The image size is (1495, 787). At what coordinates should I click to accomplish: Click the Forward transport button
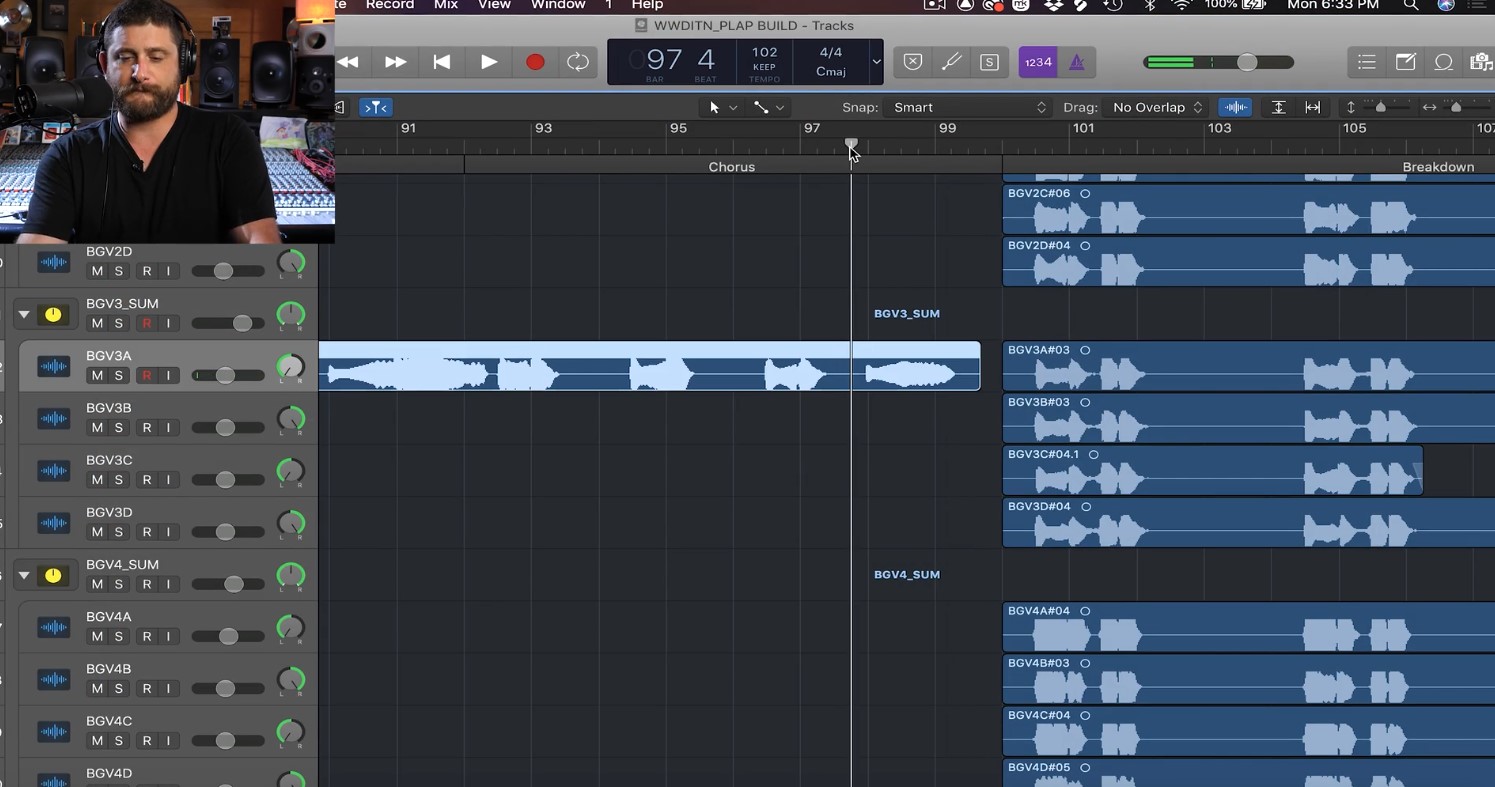click(396, 62)
